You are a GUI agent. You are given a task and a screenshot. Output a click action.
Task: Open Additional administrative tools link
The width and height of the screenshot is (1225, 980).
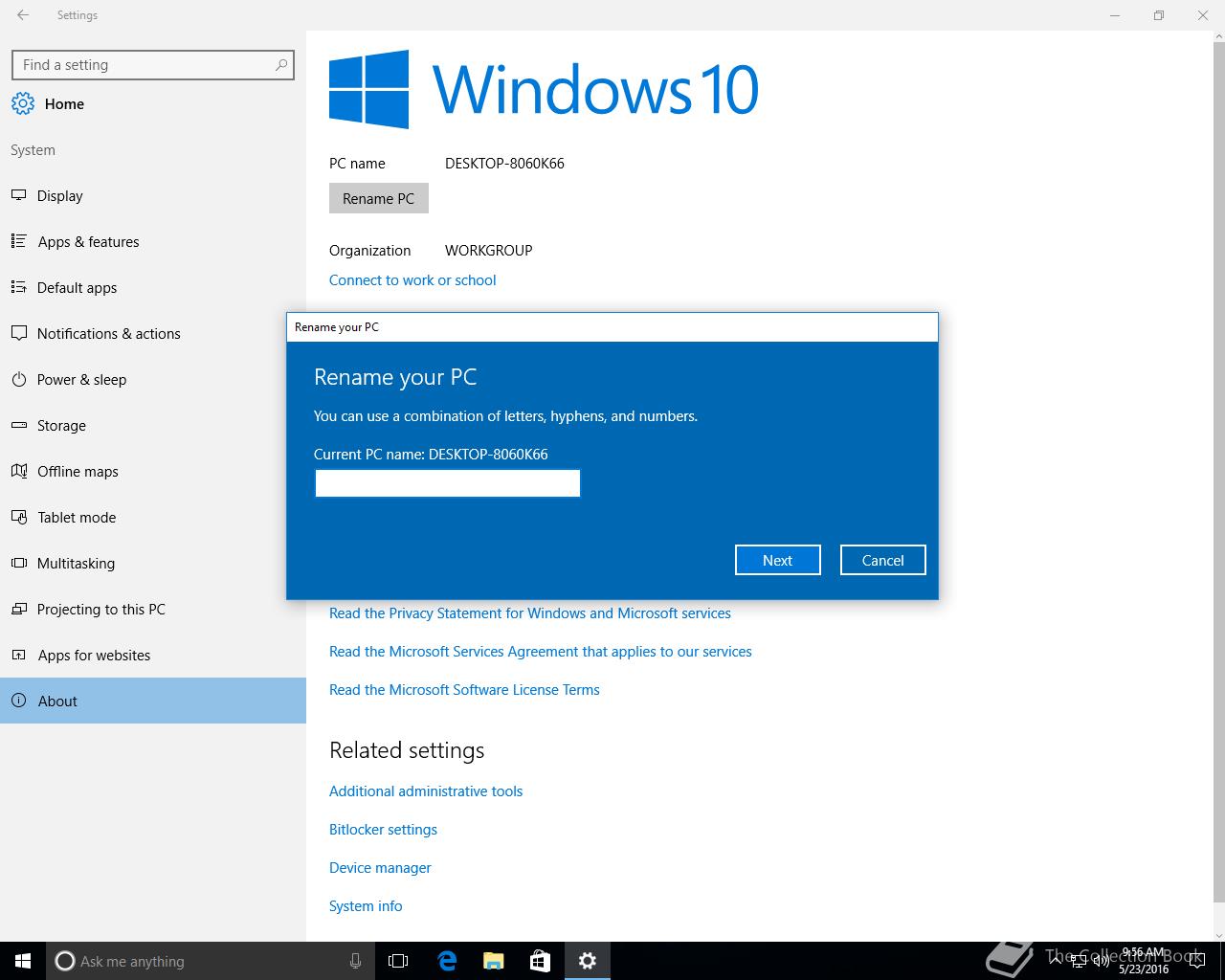(x=426, y=791)
